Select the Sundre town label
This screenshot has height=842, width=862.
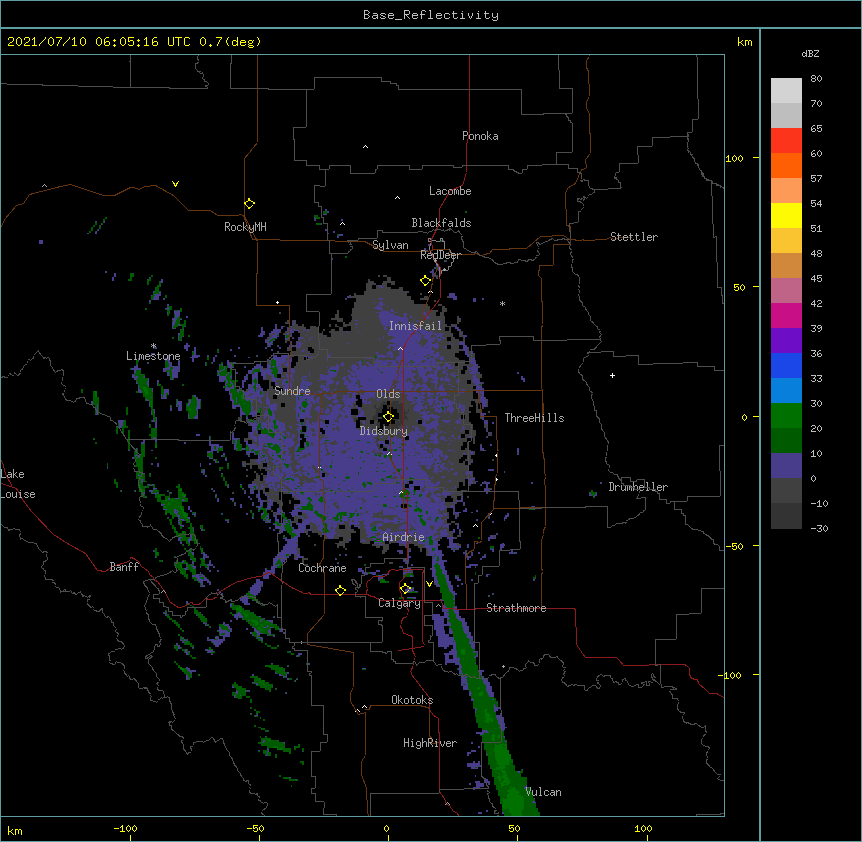tap(292, 391)
